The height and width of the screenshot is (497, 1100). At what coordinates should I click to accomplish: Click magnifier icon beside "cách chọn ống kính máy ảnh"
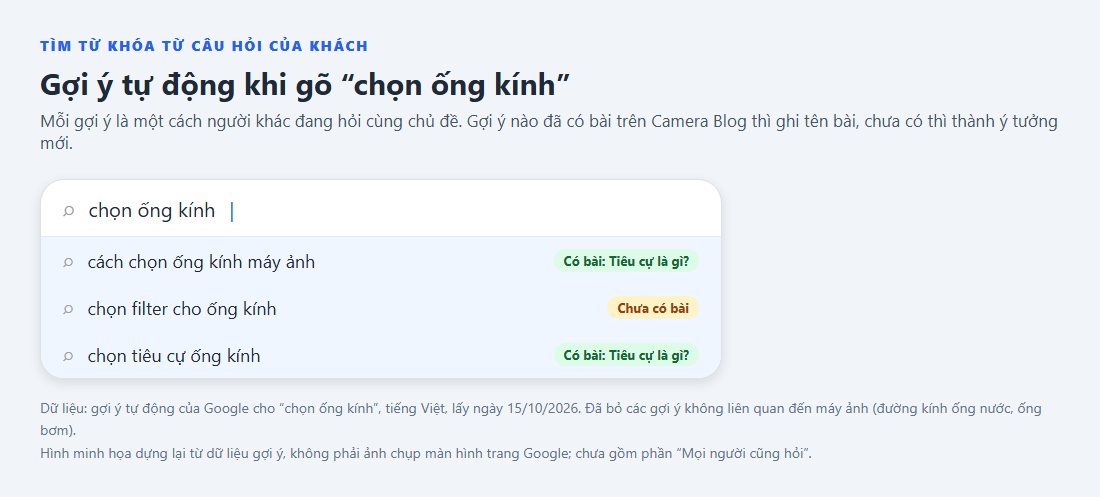click(68, 262)
